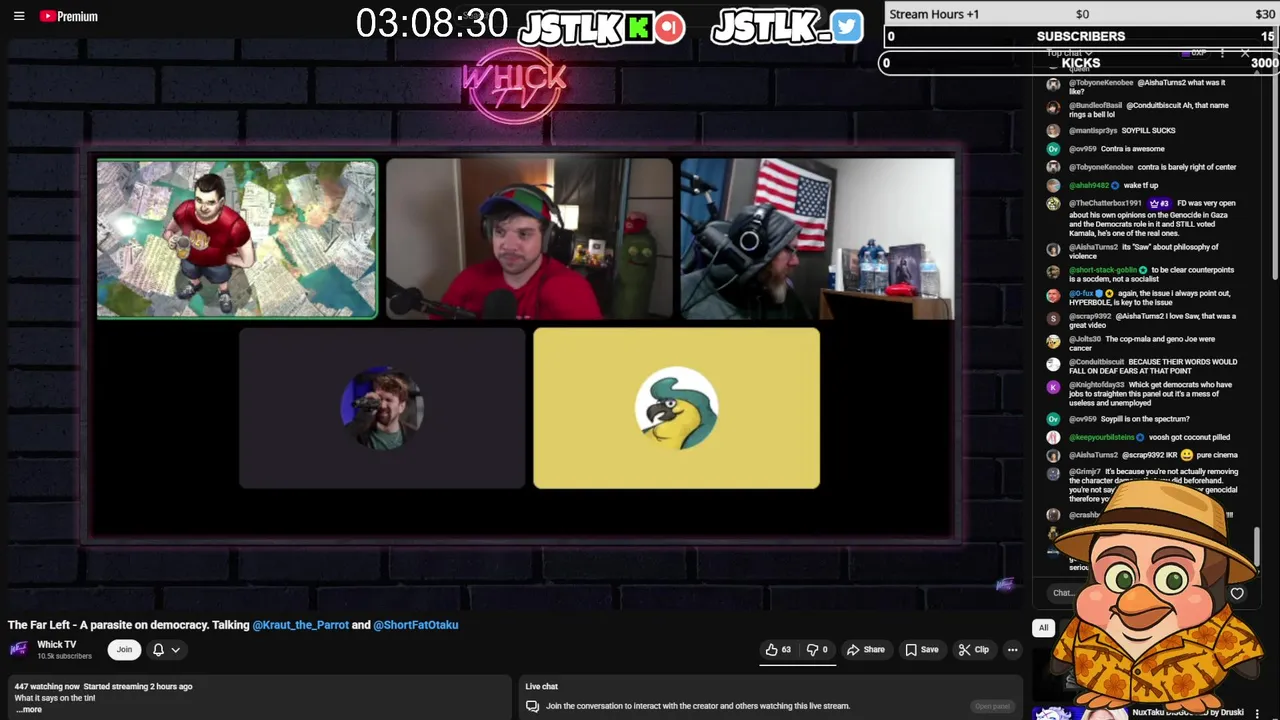
Task: Click the '447 watching now' text
Action: (47, 687)
